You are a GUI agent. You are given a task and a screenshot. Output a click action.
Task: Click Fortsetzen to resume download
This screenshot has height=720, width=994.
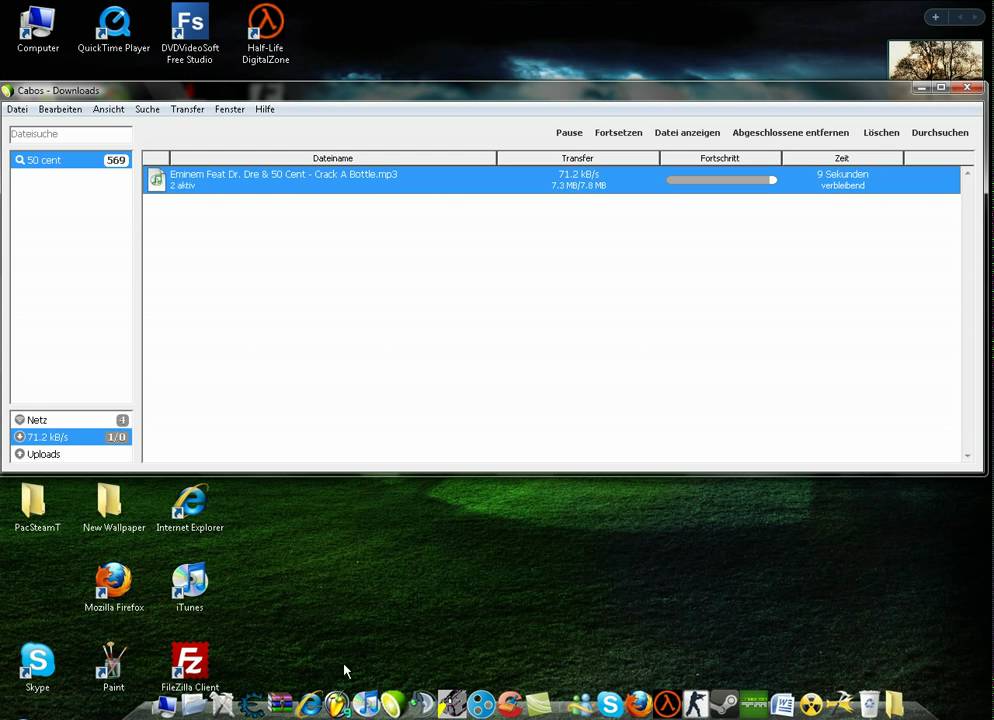tap(618, 132)
